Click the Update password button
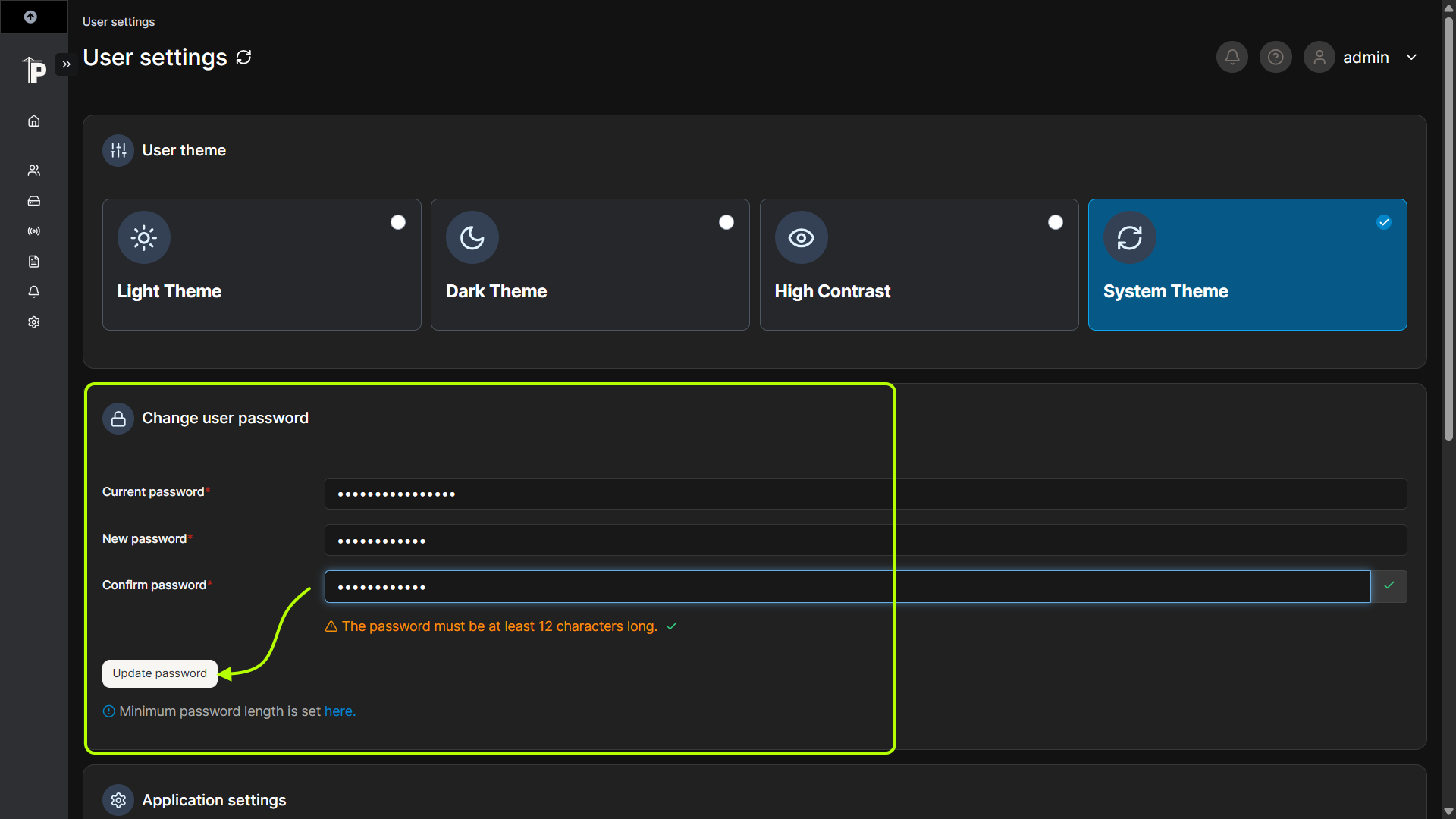 pyautogui.click(x=160, y=673)
